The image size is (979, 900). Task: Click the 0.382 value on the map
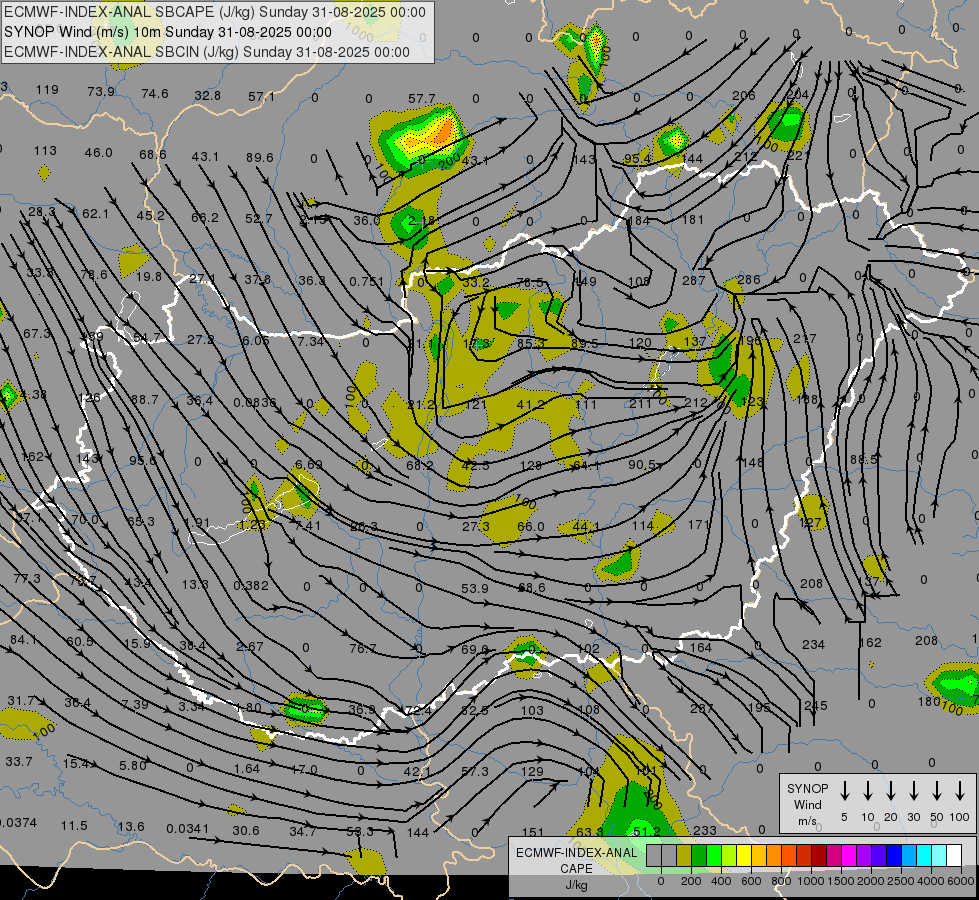pos(251,586)
